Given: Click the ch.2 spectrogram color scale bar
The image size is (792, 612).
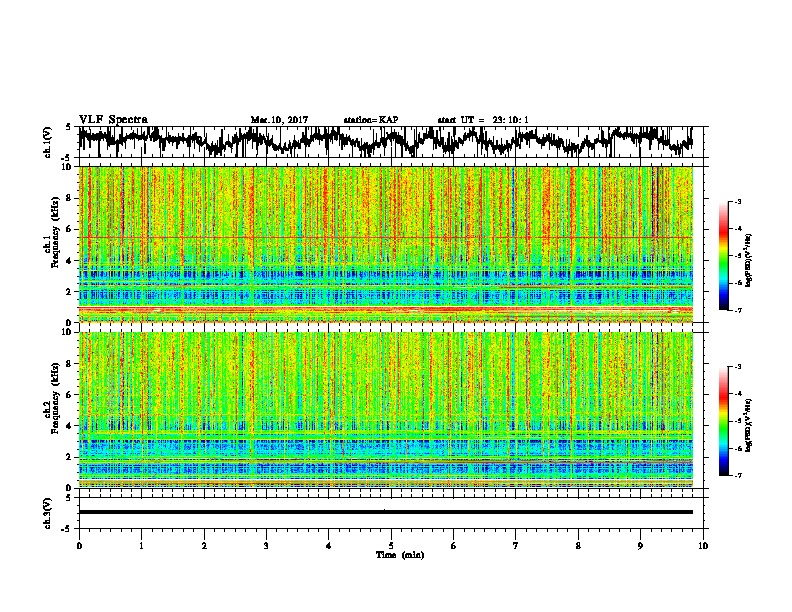Looking at the screenshot, I should pos(724,421).
